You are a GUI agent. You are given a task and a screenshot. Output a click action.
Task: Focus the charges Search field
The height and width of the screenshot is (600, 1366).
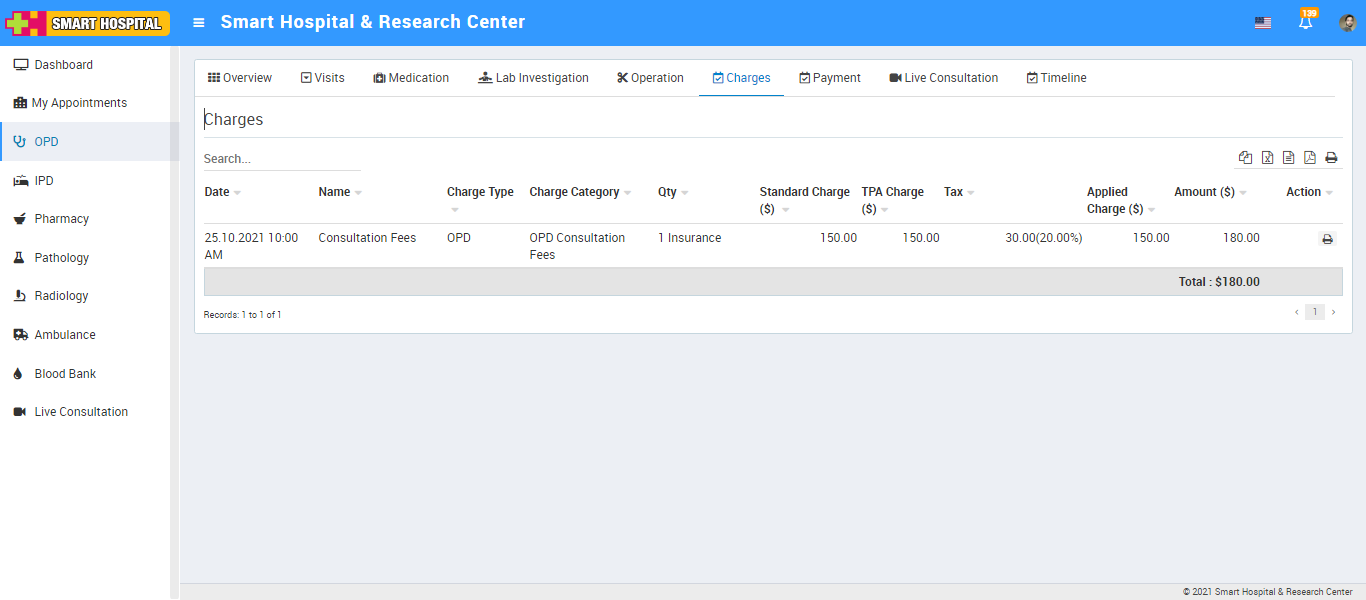282,159
